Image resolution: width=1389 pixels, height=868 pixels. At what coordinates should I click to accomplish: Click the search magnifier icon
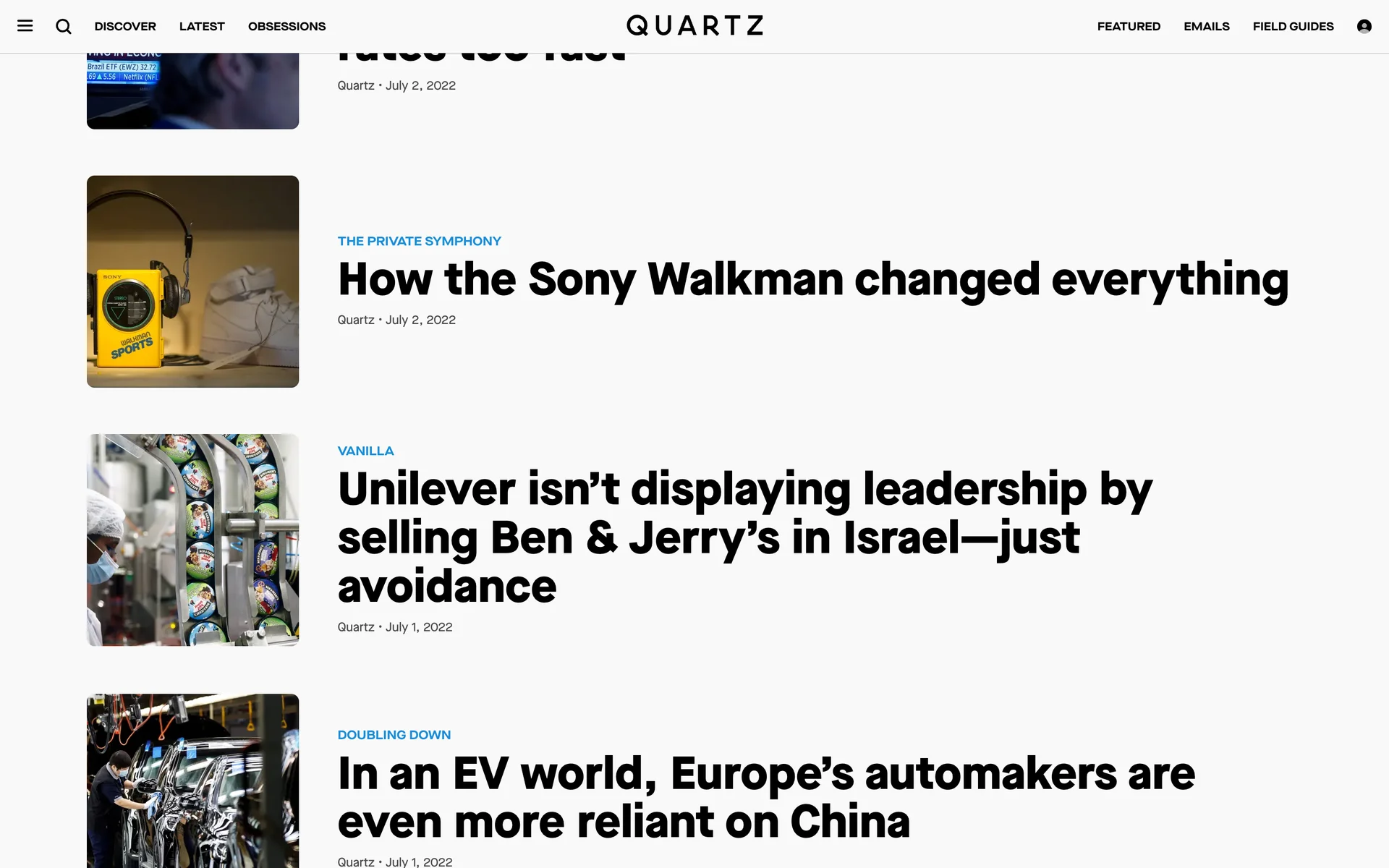point(64,26)
